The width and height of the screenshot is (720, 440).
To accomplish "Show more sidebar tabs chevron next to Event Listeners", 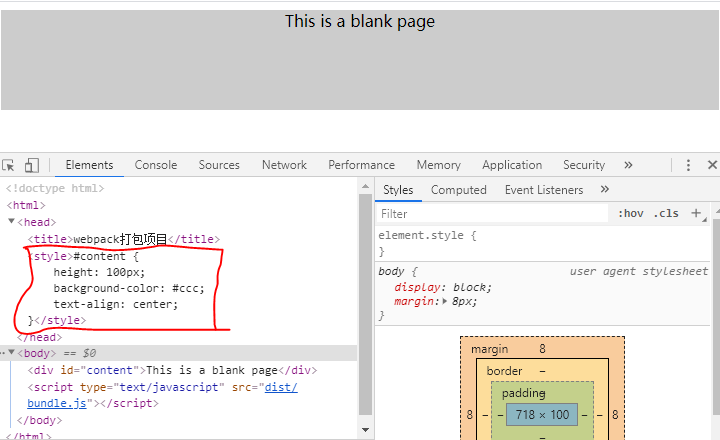I will (x=605, y=189).
